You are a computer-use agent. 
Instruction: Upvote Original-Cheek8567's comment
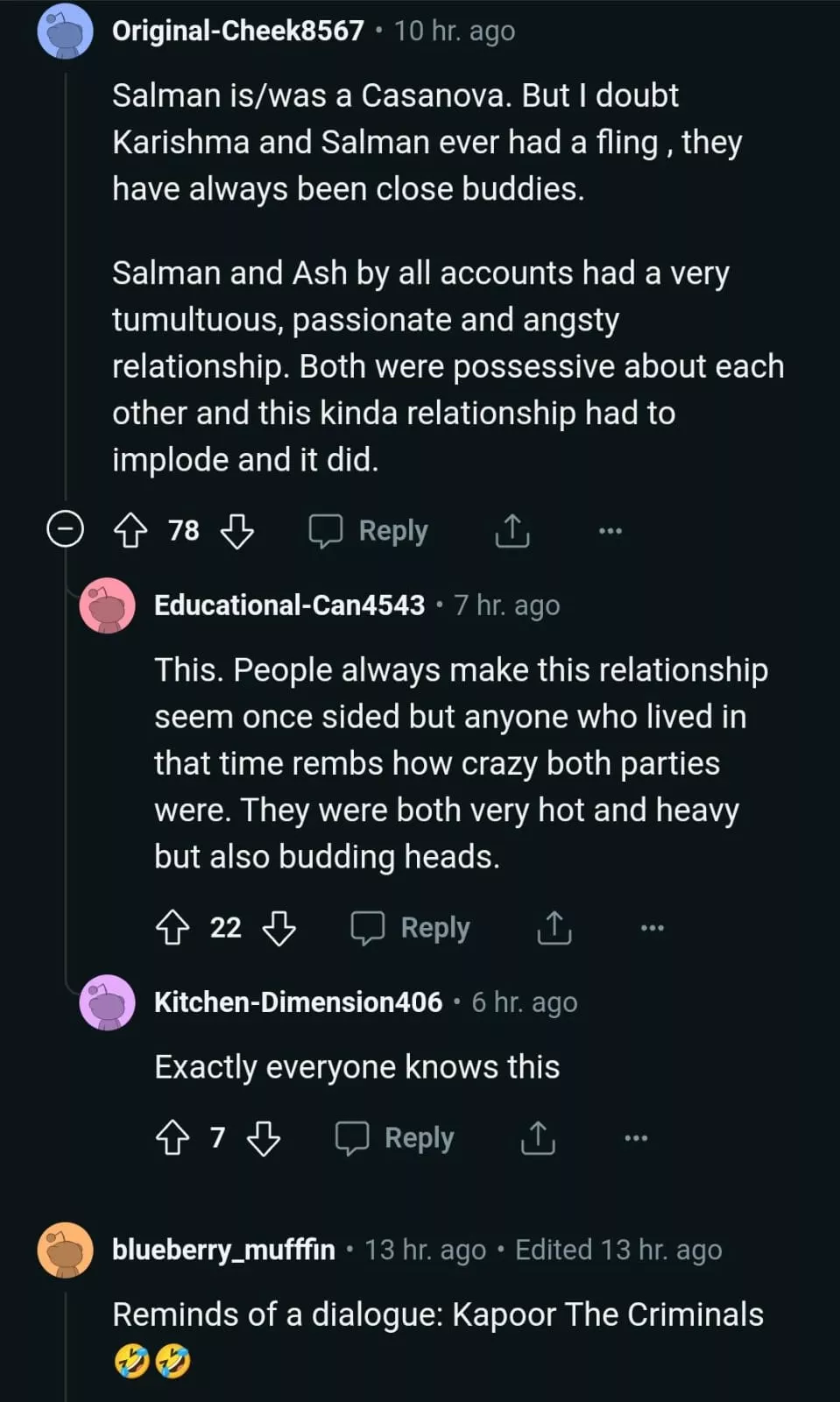tap(131, 531)
